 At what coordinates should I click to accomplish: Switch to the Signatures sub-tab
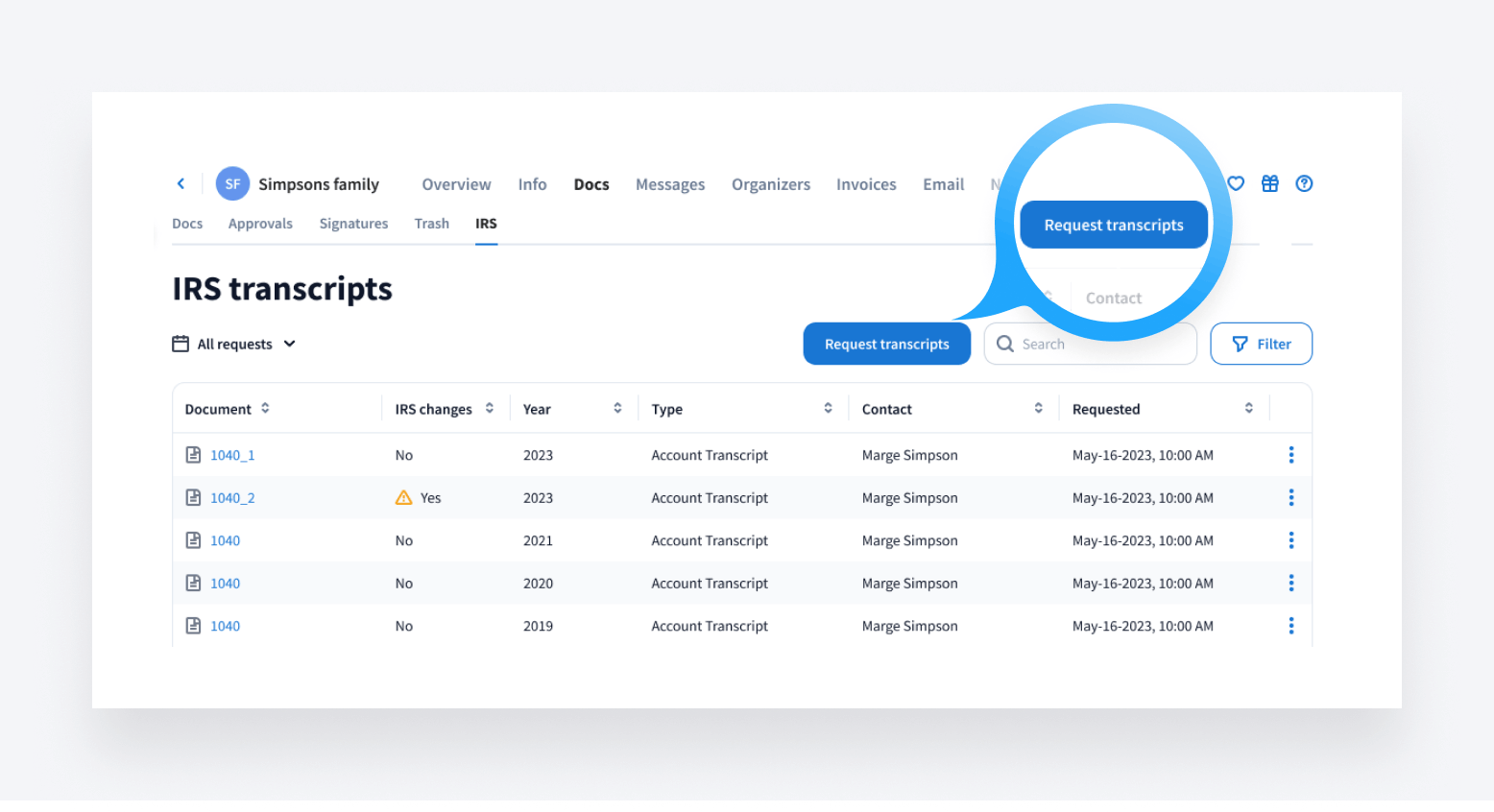pyautogui.click(x=353, y=224)
